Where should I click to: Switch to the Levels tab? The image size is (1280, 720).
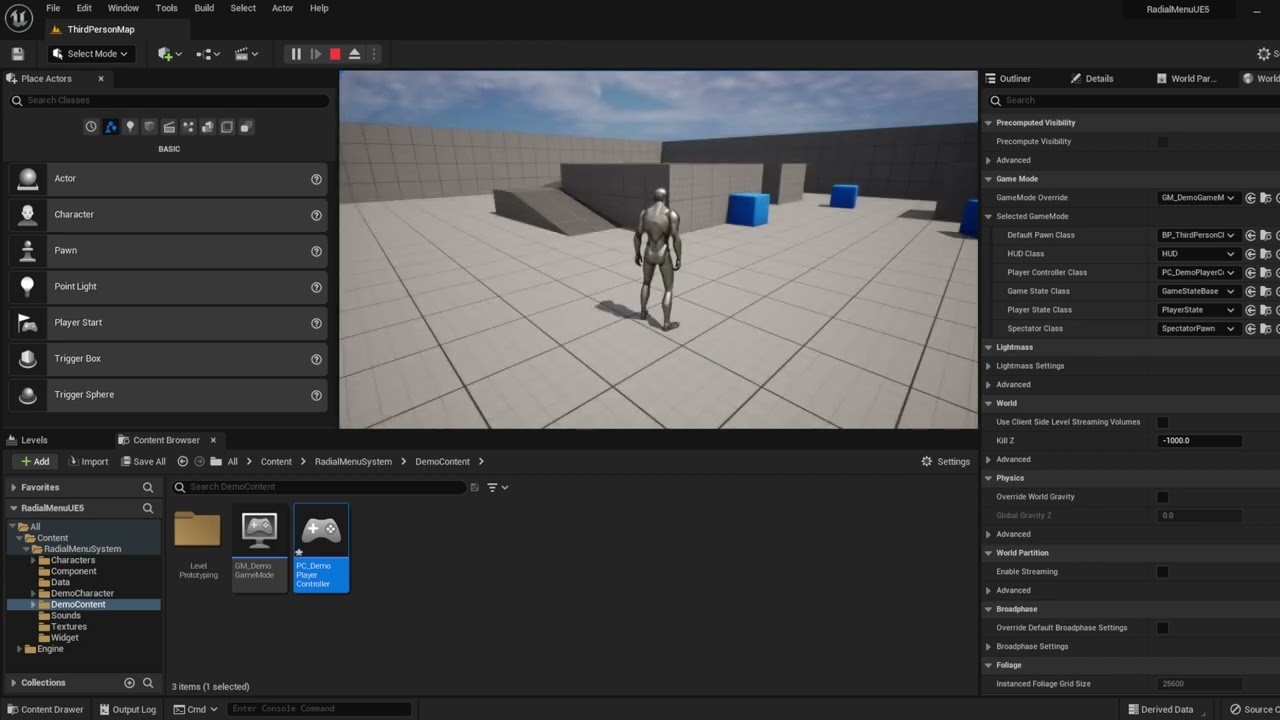tap(27, 440)
